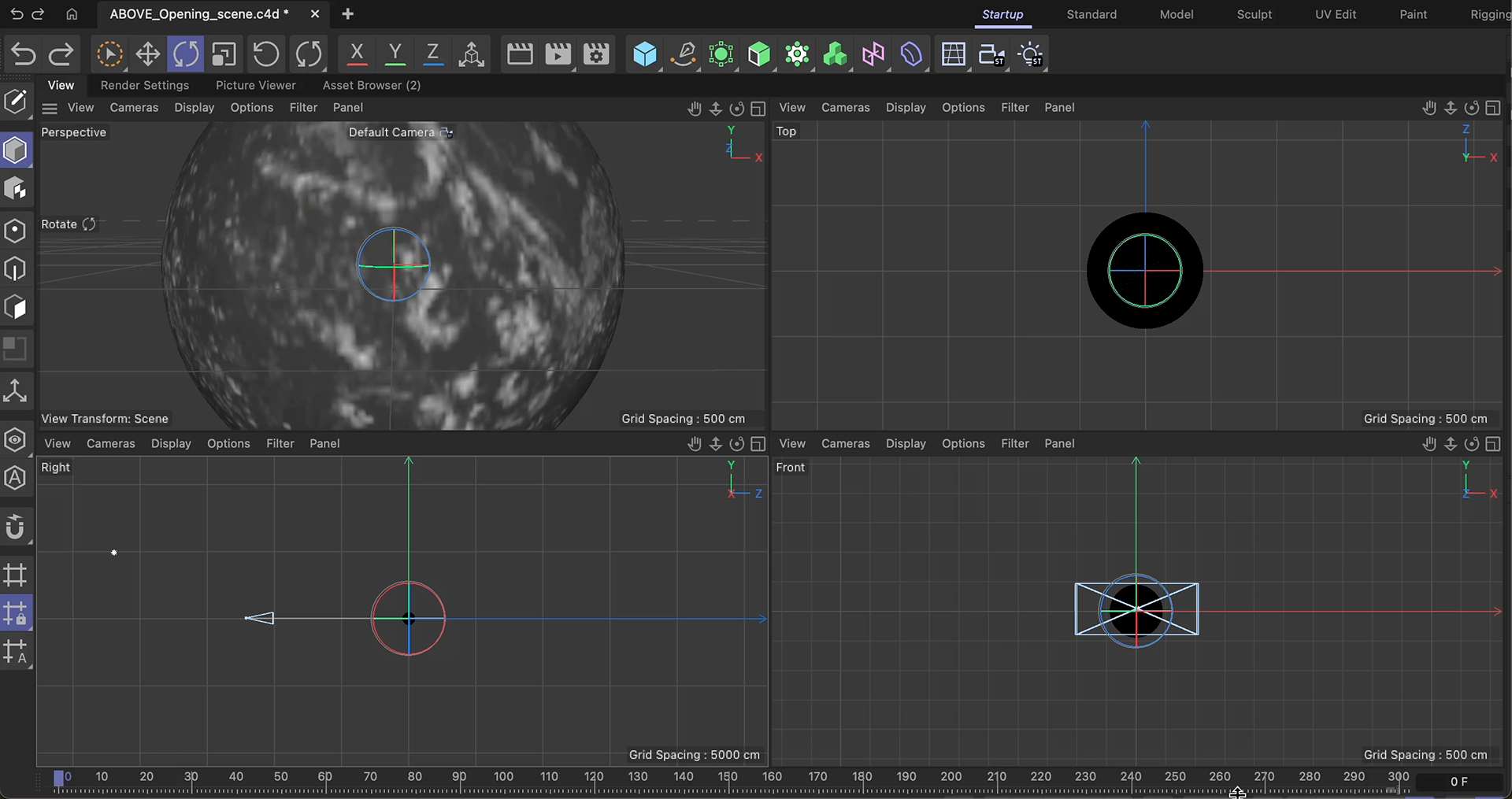Select the Rotate tool
The width and height of the screenshot is (1512, 799).
(186, 54)
